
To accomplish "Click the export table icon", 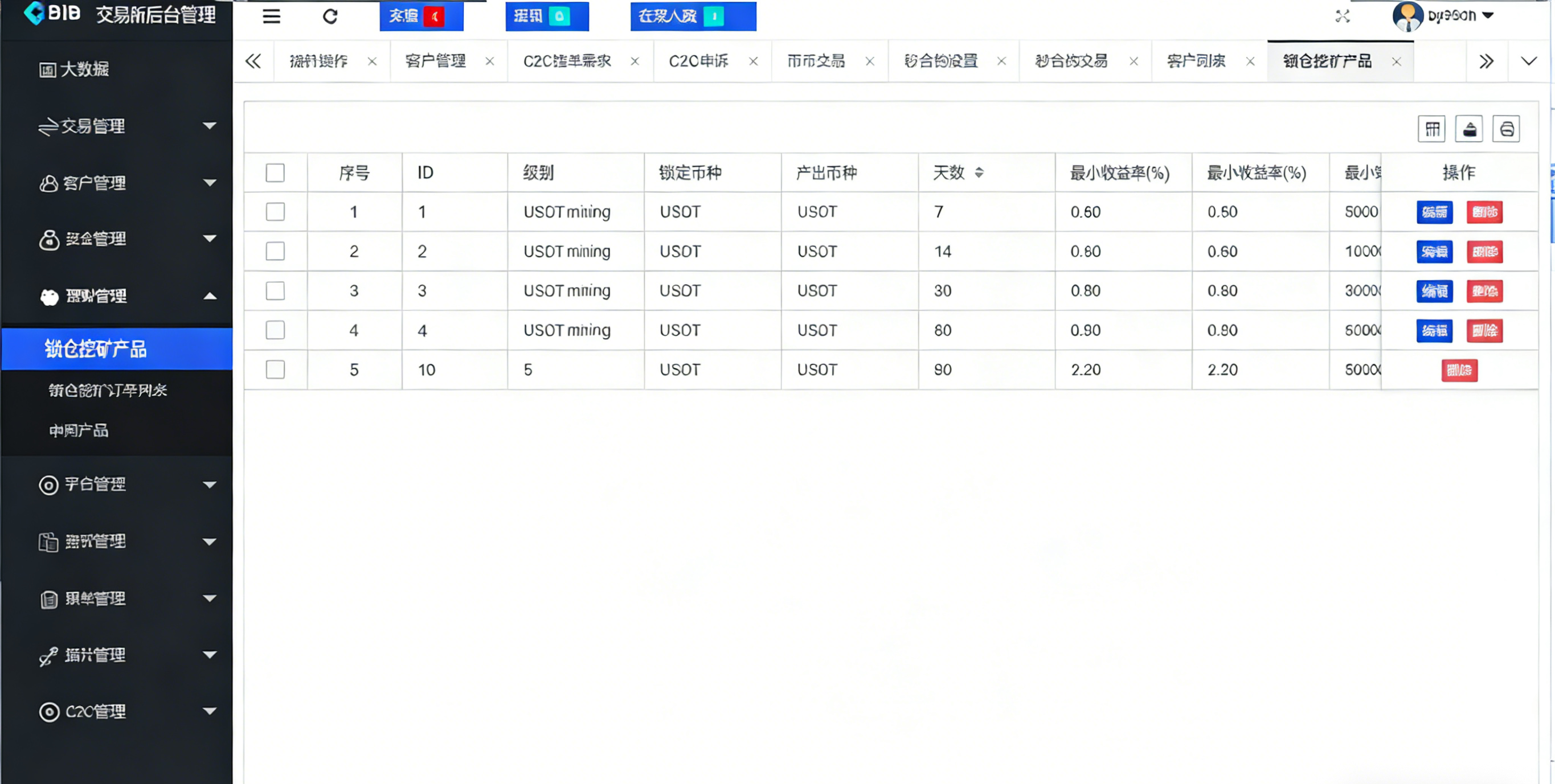I will [x=1468, y=129].
